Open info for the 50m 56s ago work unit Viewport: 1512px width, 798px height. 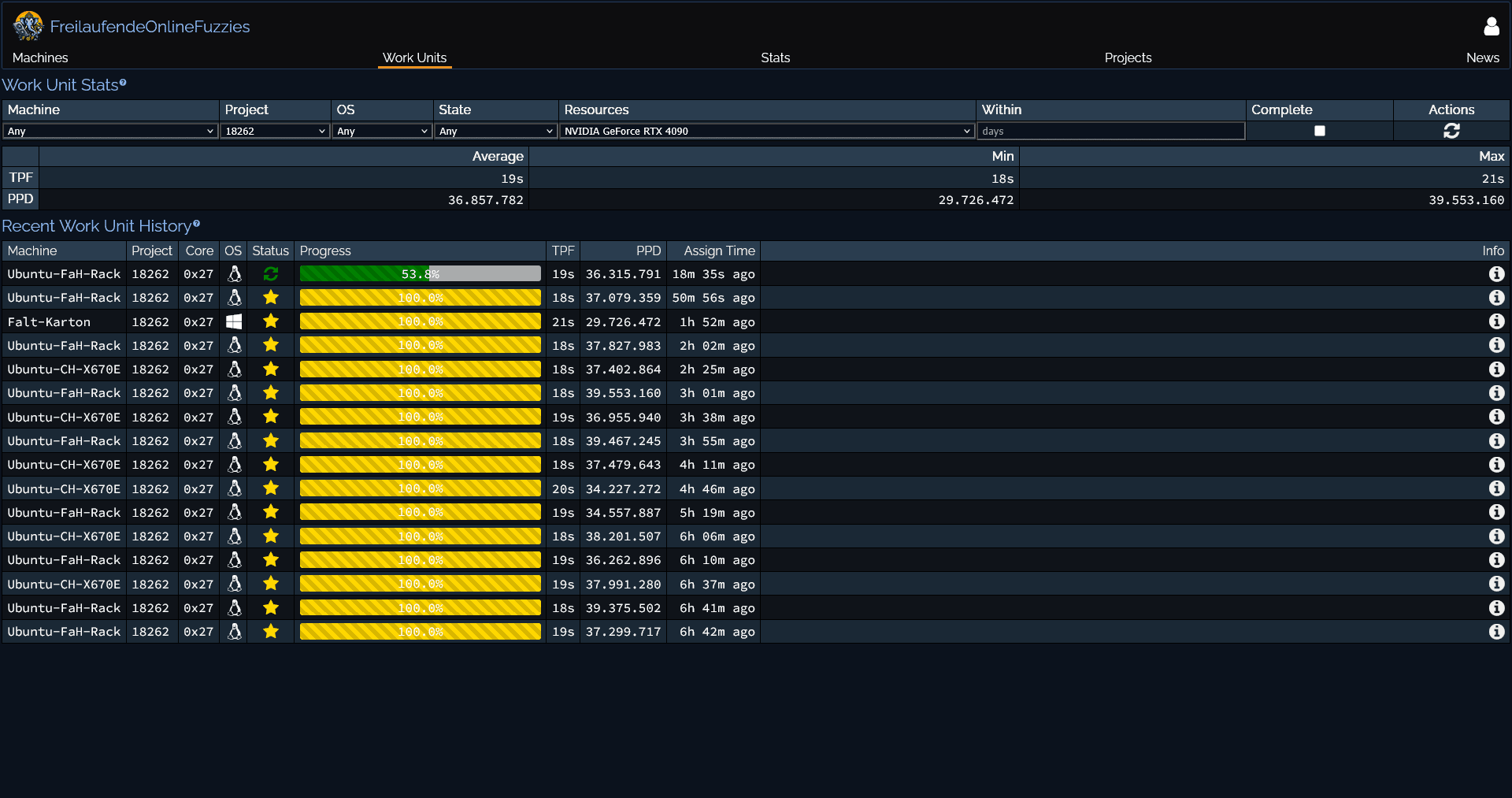coord(1497,298)
